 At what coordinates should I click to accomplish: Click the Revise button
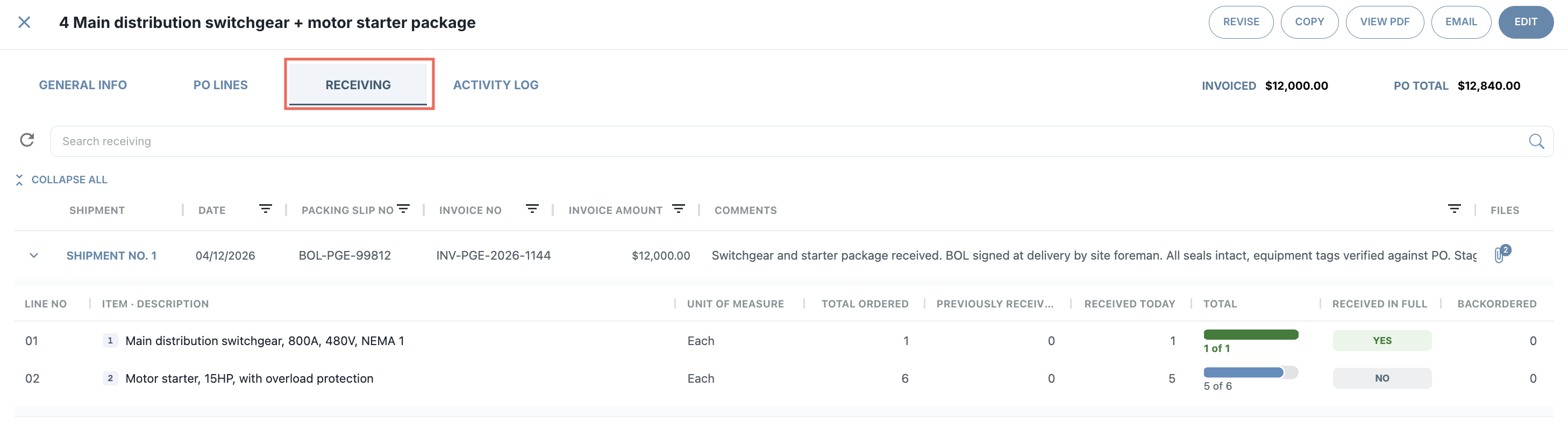1241,22
